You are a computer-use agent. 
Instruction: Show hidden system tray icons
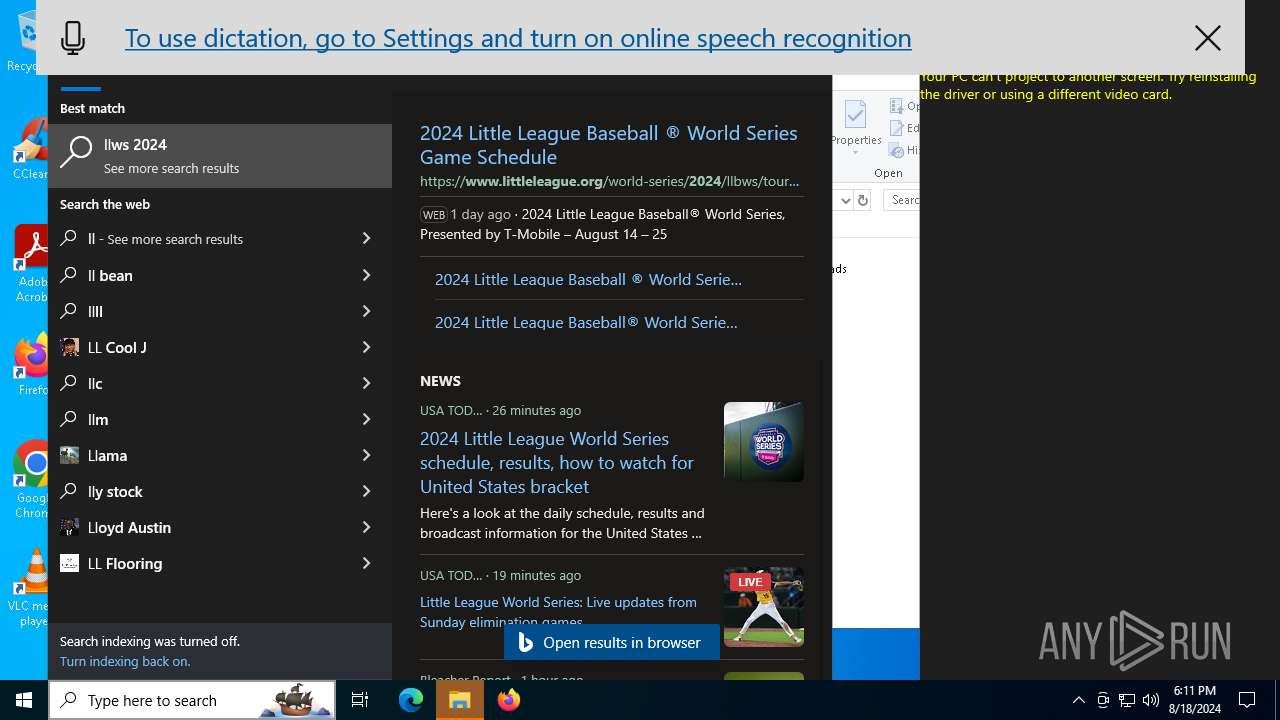click(x=1078, y=700)
